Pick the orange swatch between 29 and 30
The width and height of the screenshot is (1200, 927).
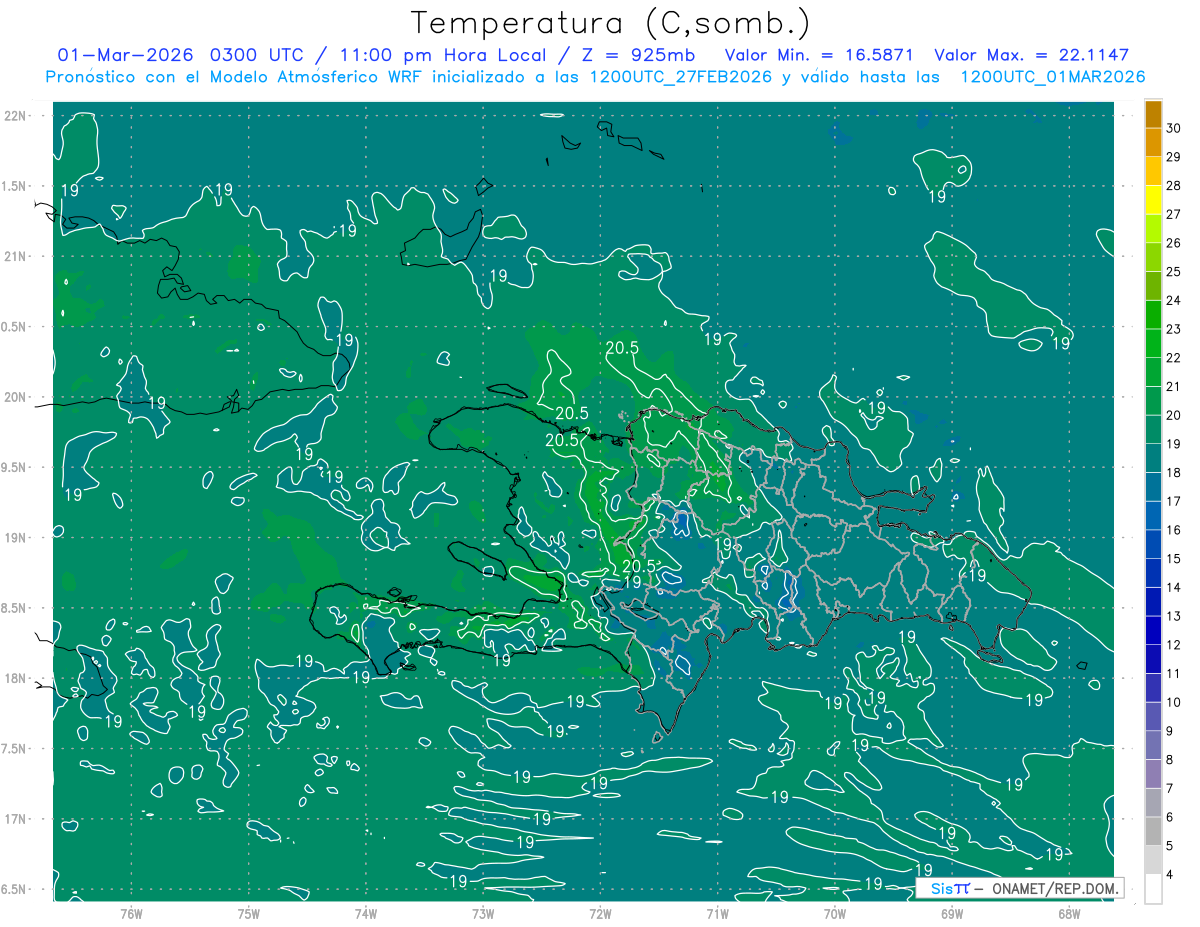1154,143
